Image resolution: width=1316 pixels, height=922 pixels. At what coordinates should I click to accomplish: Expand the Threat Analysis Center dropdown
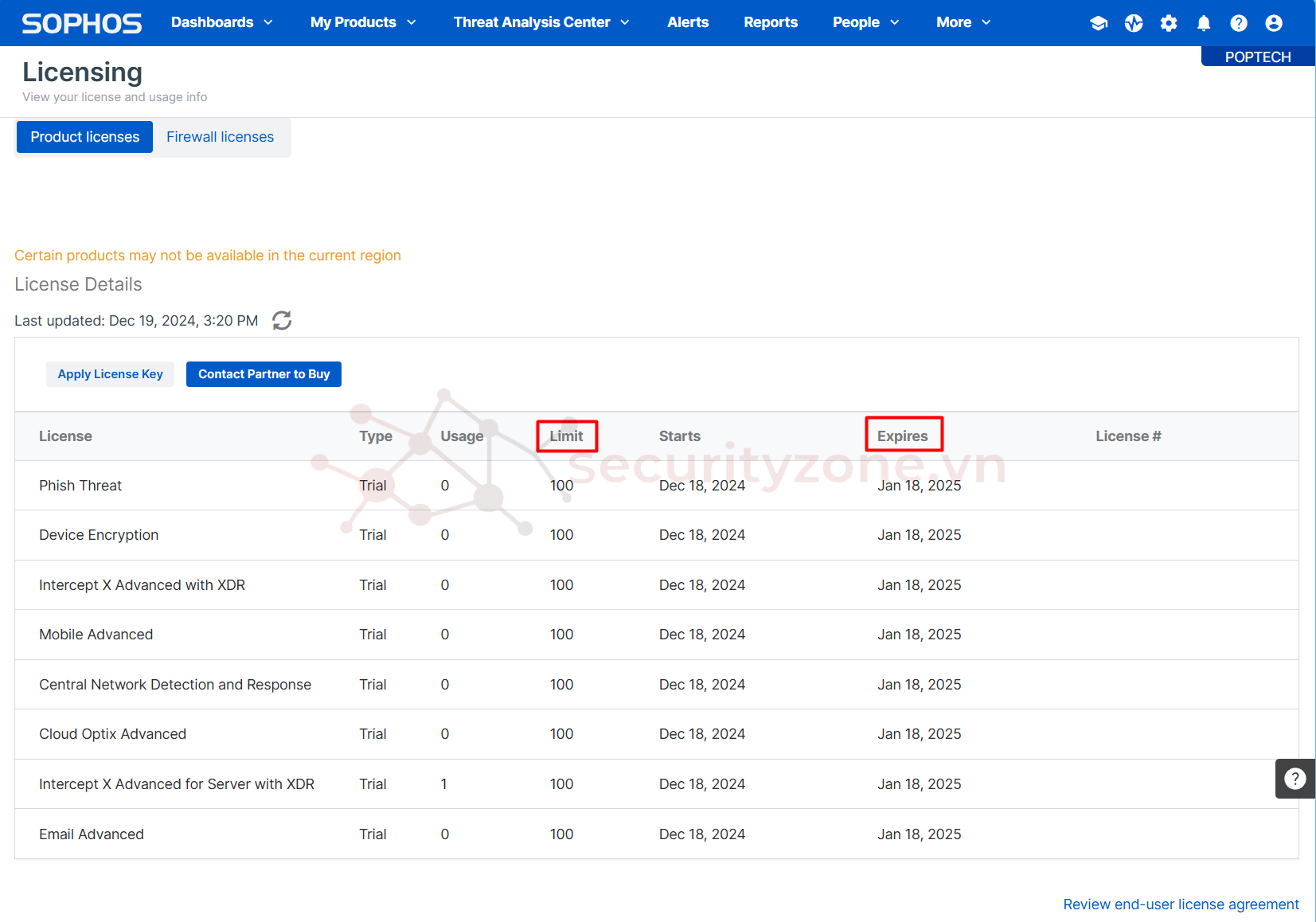[541, 22]
